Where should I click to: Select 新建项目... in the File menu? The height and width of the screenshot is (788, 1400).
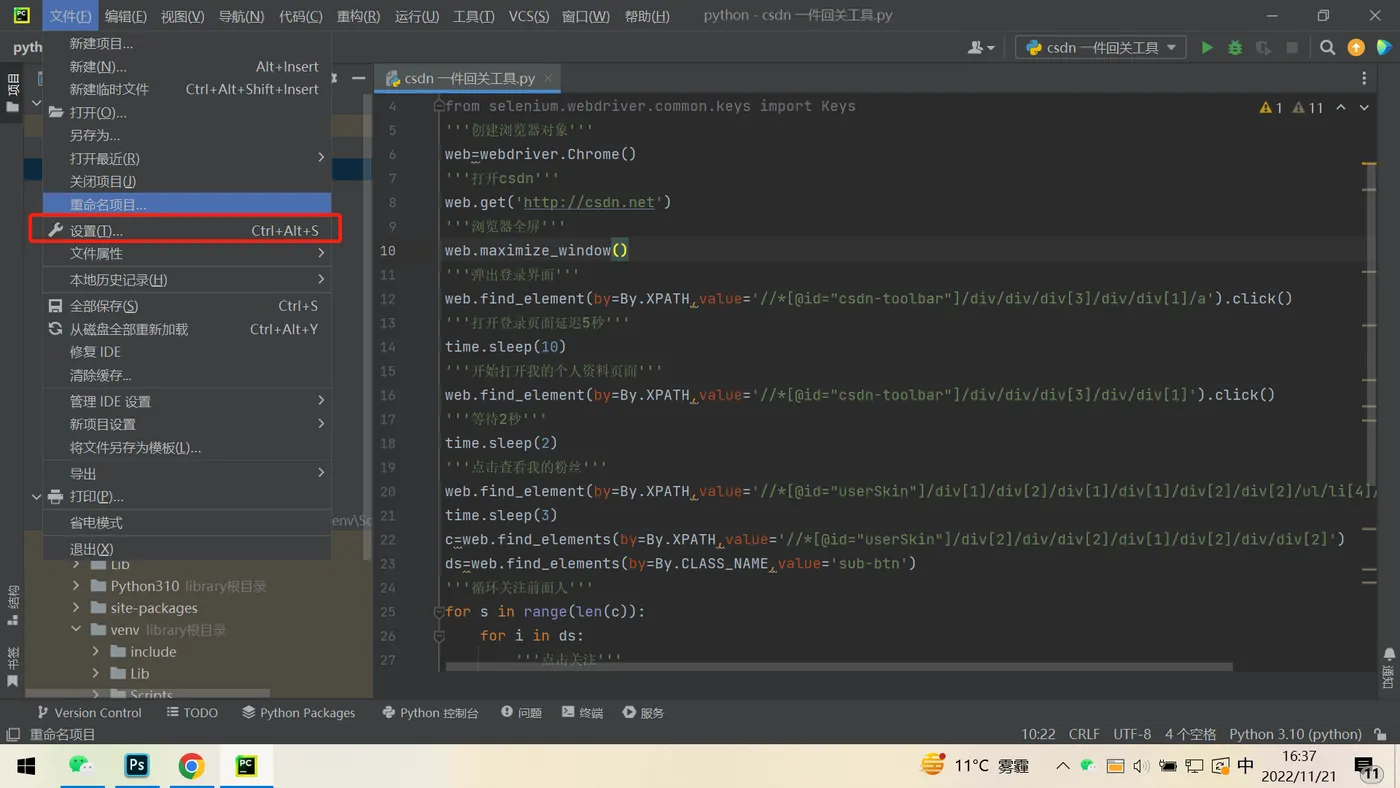pos(187,43)
